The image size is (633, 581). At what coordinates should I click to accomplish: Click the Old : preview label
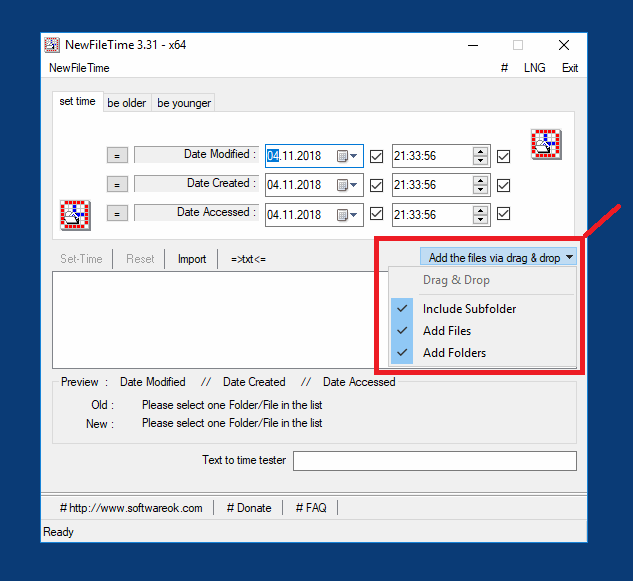103,405
